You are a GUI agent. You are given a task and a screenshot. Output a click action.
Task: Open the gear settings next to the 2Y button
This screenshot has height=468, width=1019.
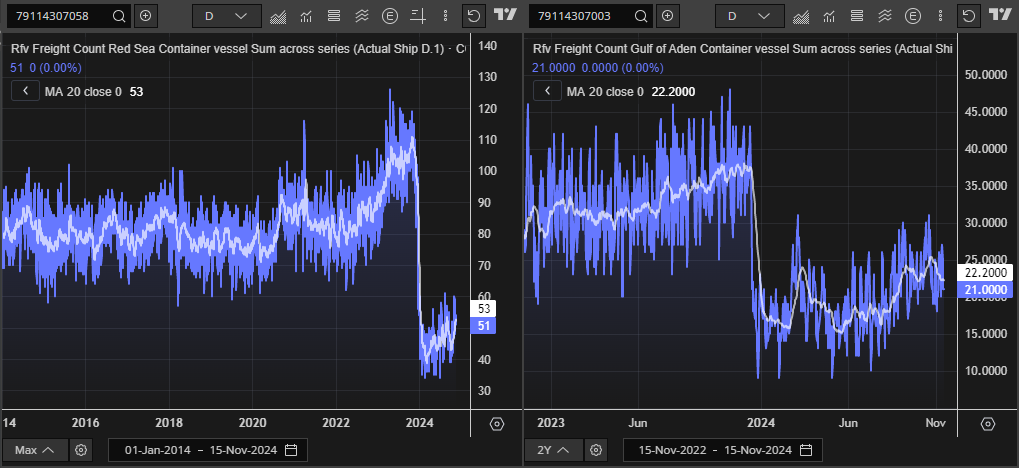coord(596,450)
